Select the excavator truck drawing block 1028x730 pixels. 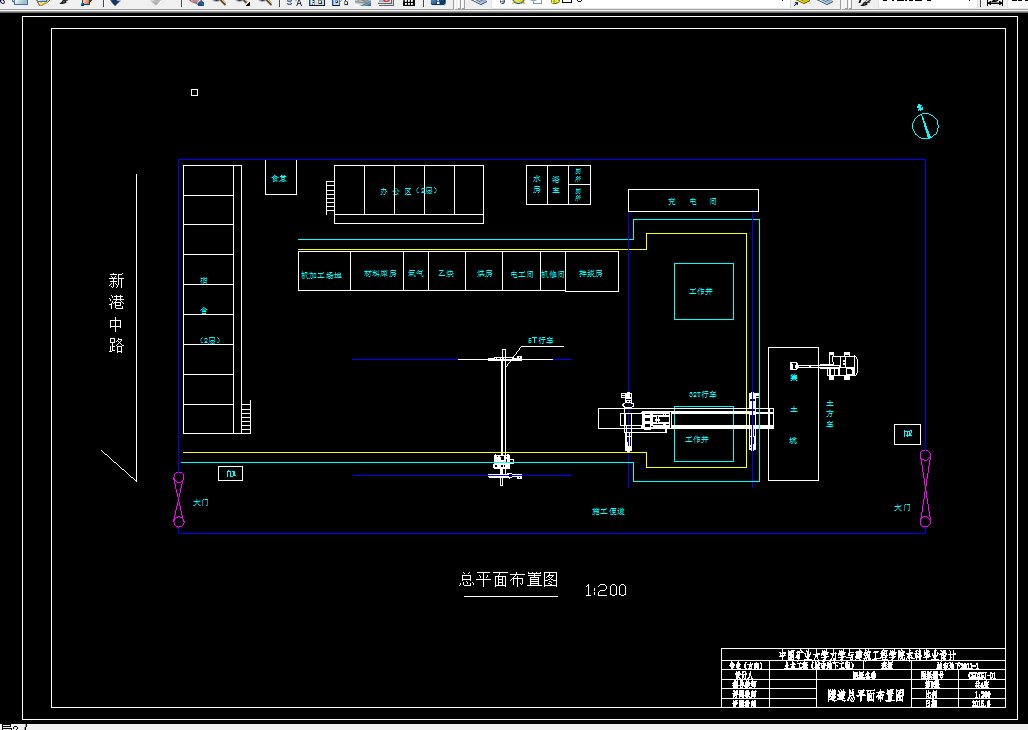coord(825,365)
